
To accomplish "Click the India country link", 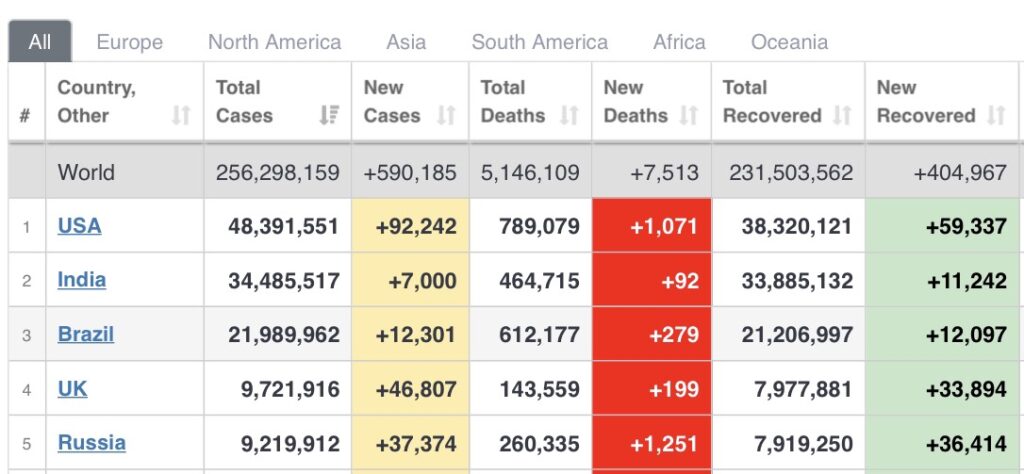I will click(x=81, y=280).
